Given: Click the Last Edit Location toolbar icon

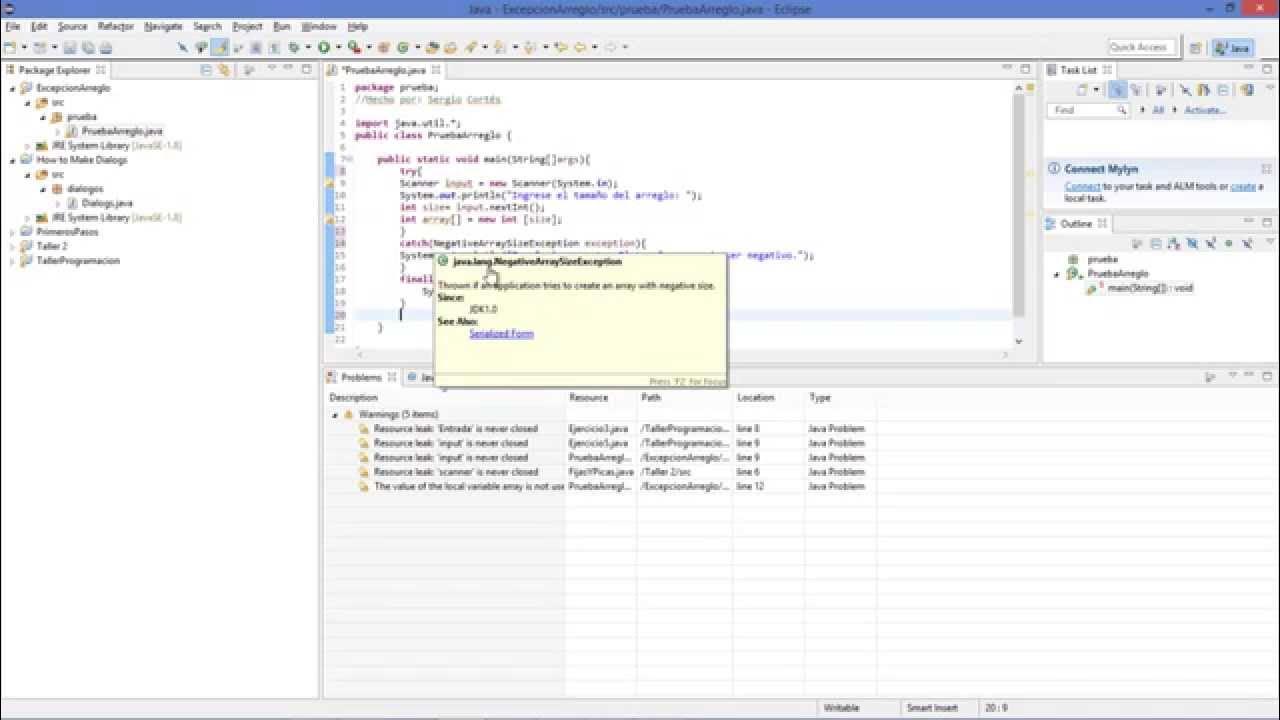Looking at the screenshot, I should 560,47.
